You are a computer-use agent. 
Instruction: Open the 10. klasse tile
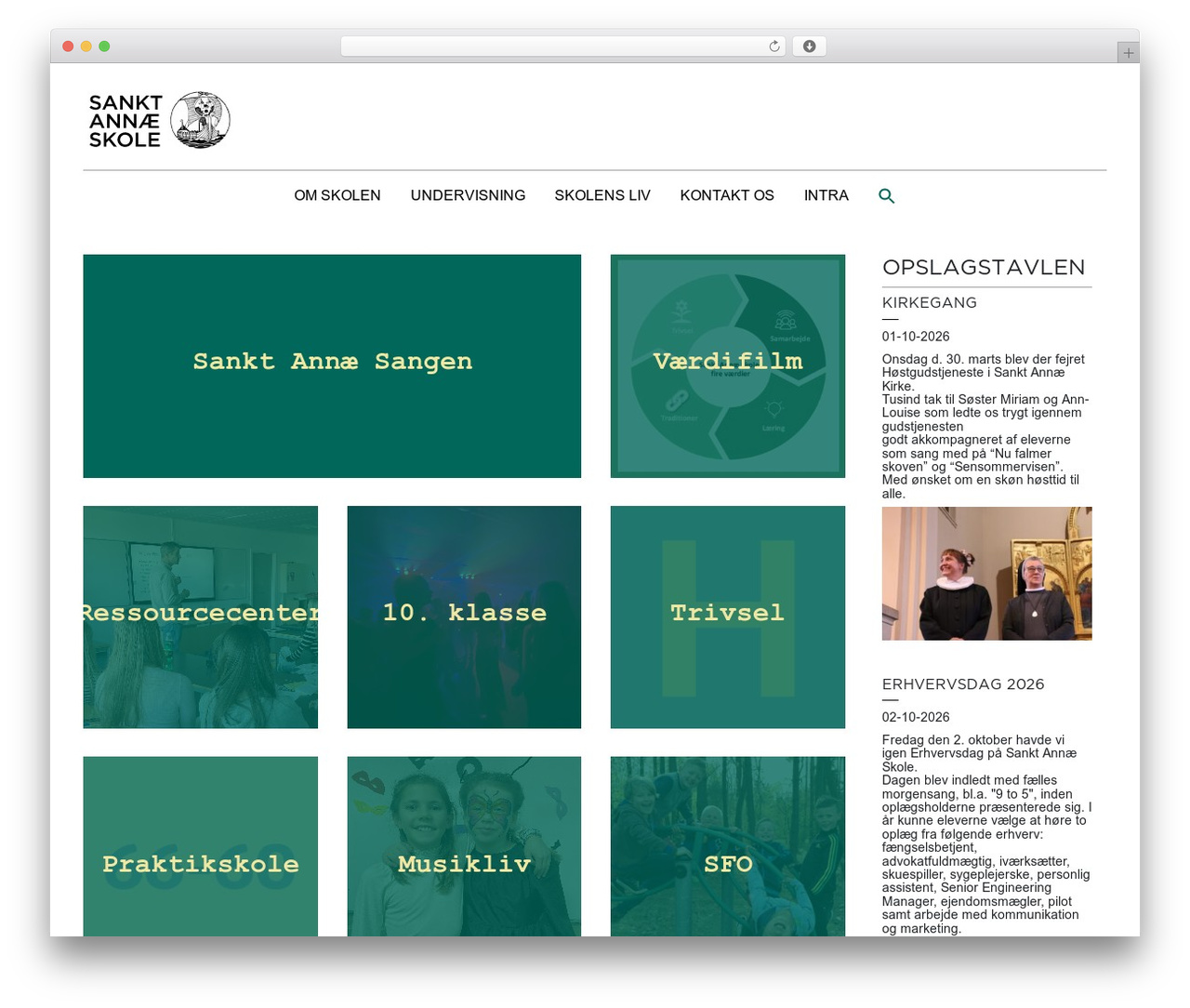pos(464,617)
